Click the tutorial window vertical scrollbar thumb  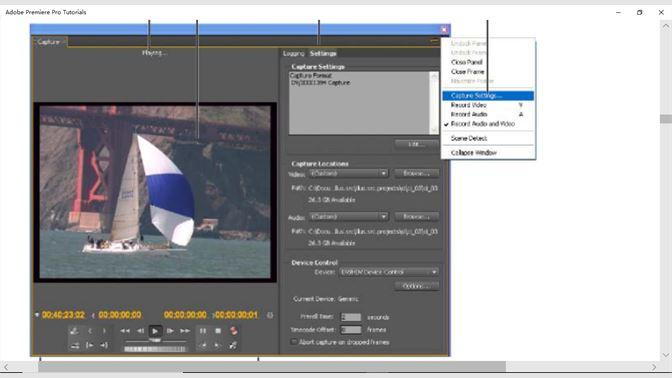(x=666, y=119)
